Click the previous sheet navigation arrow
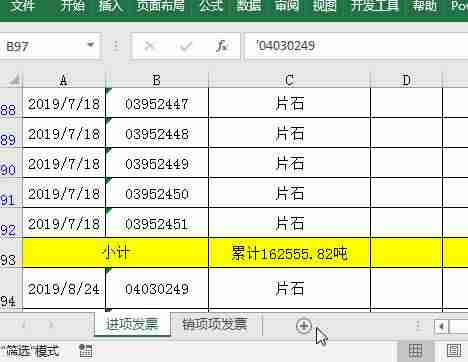The image size is (468, 362). 23,324
